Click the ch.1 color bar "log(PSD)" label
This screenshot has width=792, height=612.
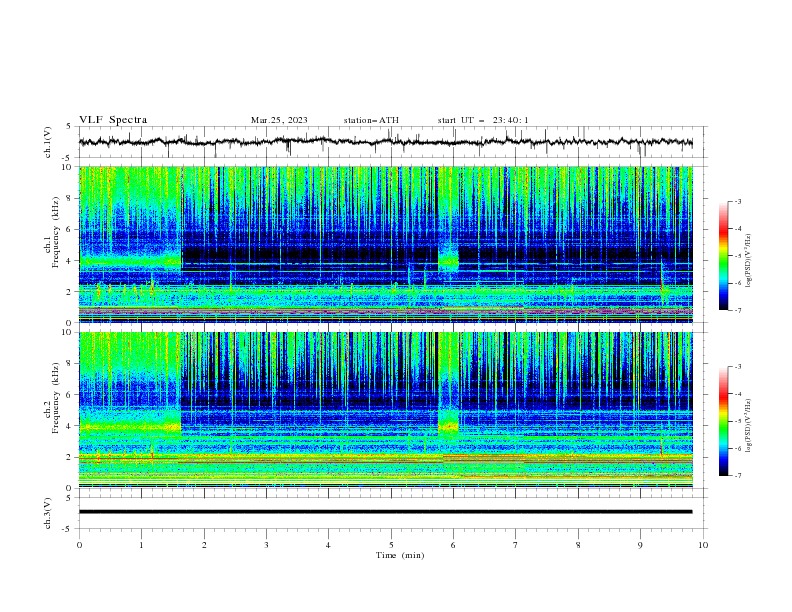[x=750, y=261]
